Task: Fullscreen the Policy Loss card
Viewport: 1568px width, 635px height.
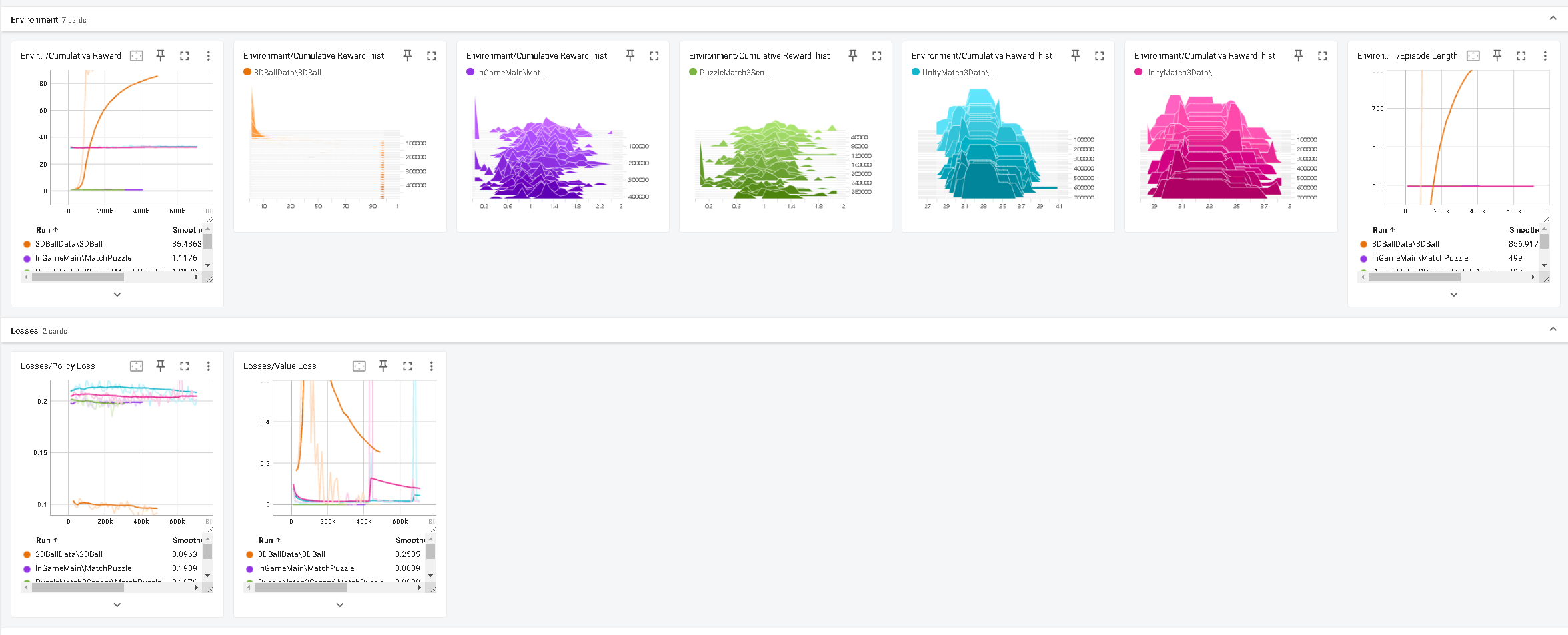Action: pos(185,366)
